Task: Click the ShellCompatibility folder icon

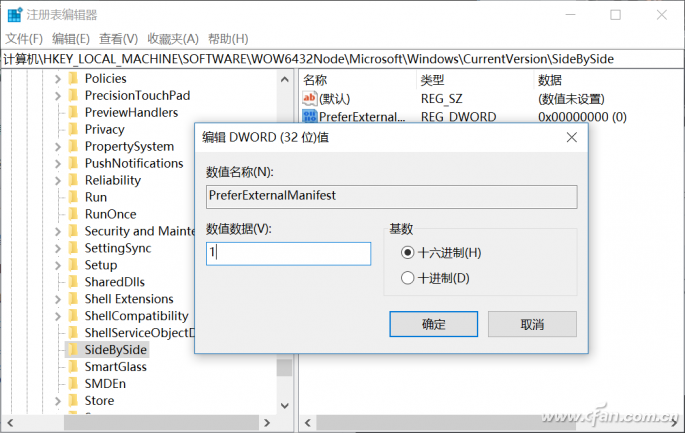Action: (73, 316)
